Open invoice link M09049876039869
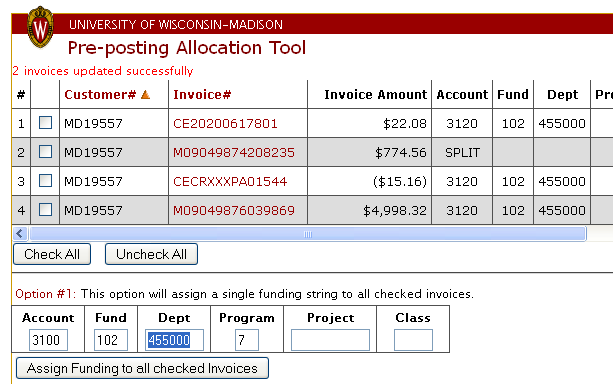 coord(234,210)
